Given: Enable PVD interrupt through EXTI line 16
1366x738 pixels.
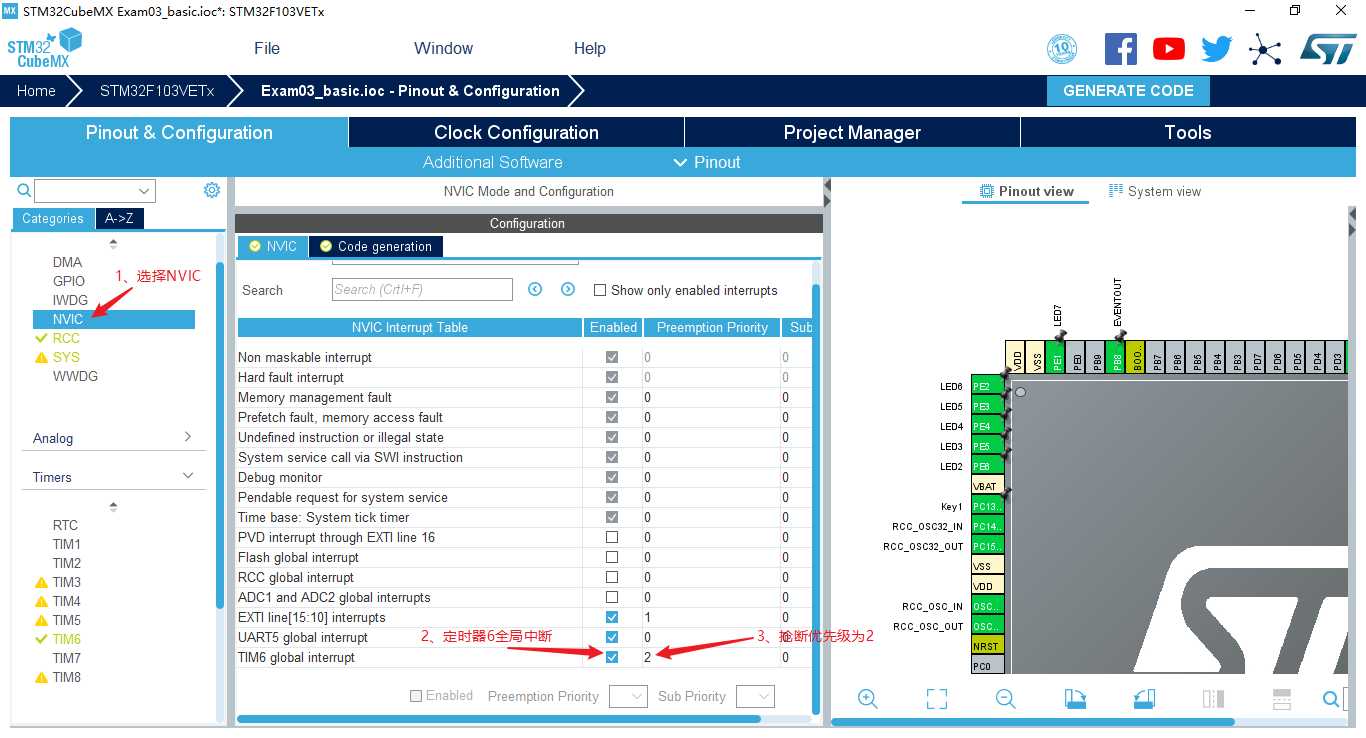Looking at the screenshot, I should pos(612,537).
